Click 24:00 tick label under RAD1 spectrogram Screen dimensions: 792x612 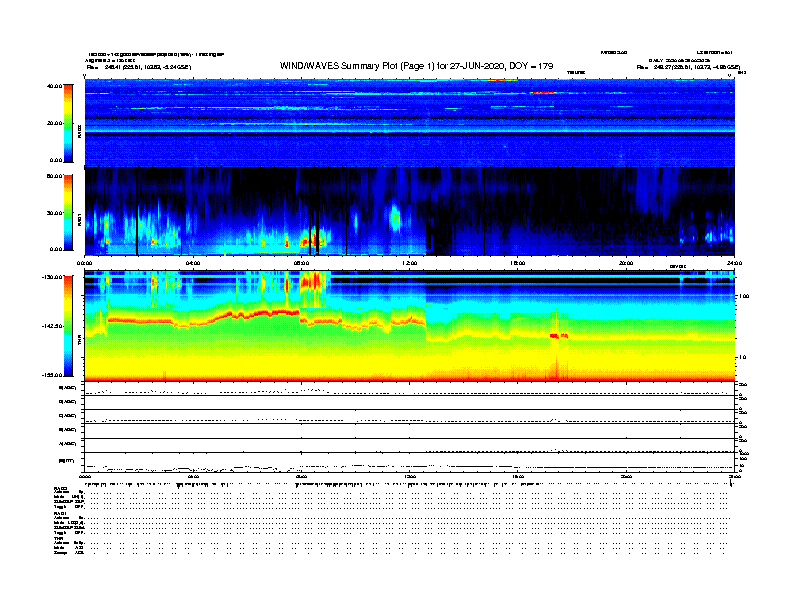click(734, 263)
